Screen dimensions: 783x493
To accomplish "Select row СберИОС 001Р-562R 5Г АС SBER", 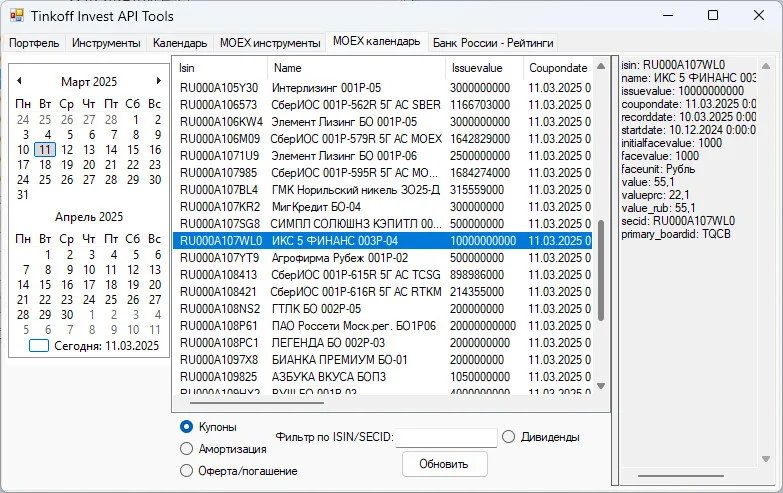I will click(x=383, y=105).
